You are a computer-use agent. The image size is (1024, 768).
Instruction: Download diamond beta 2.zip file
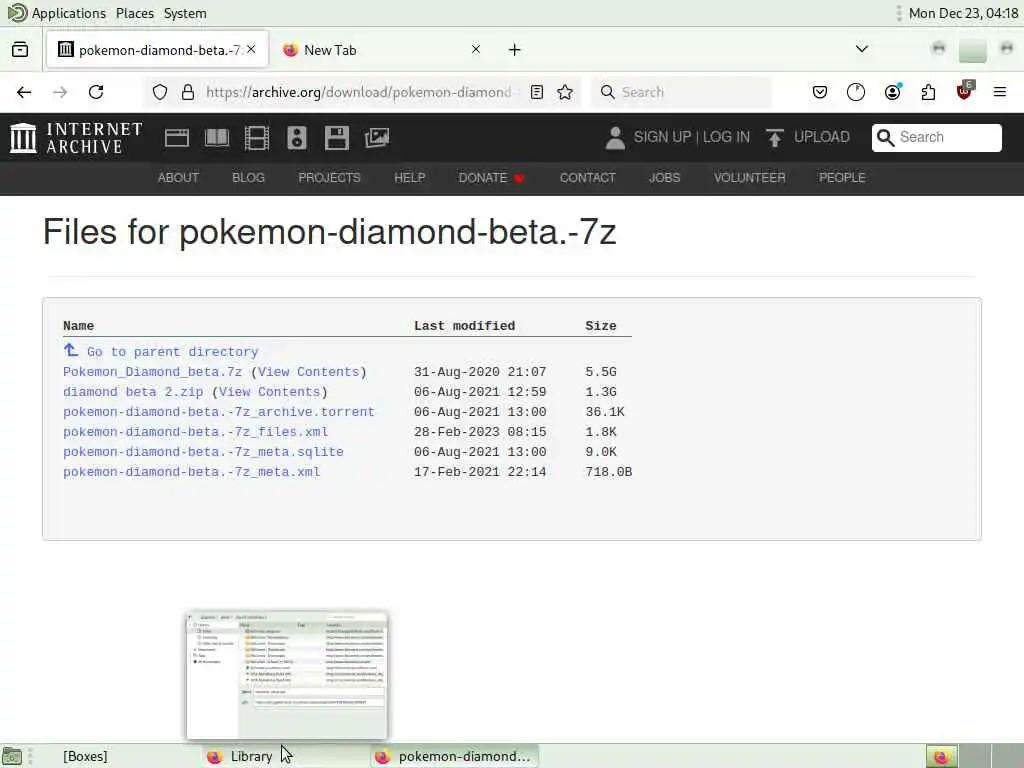tap(133, 392)
